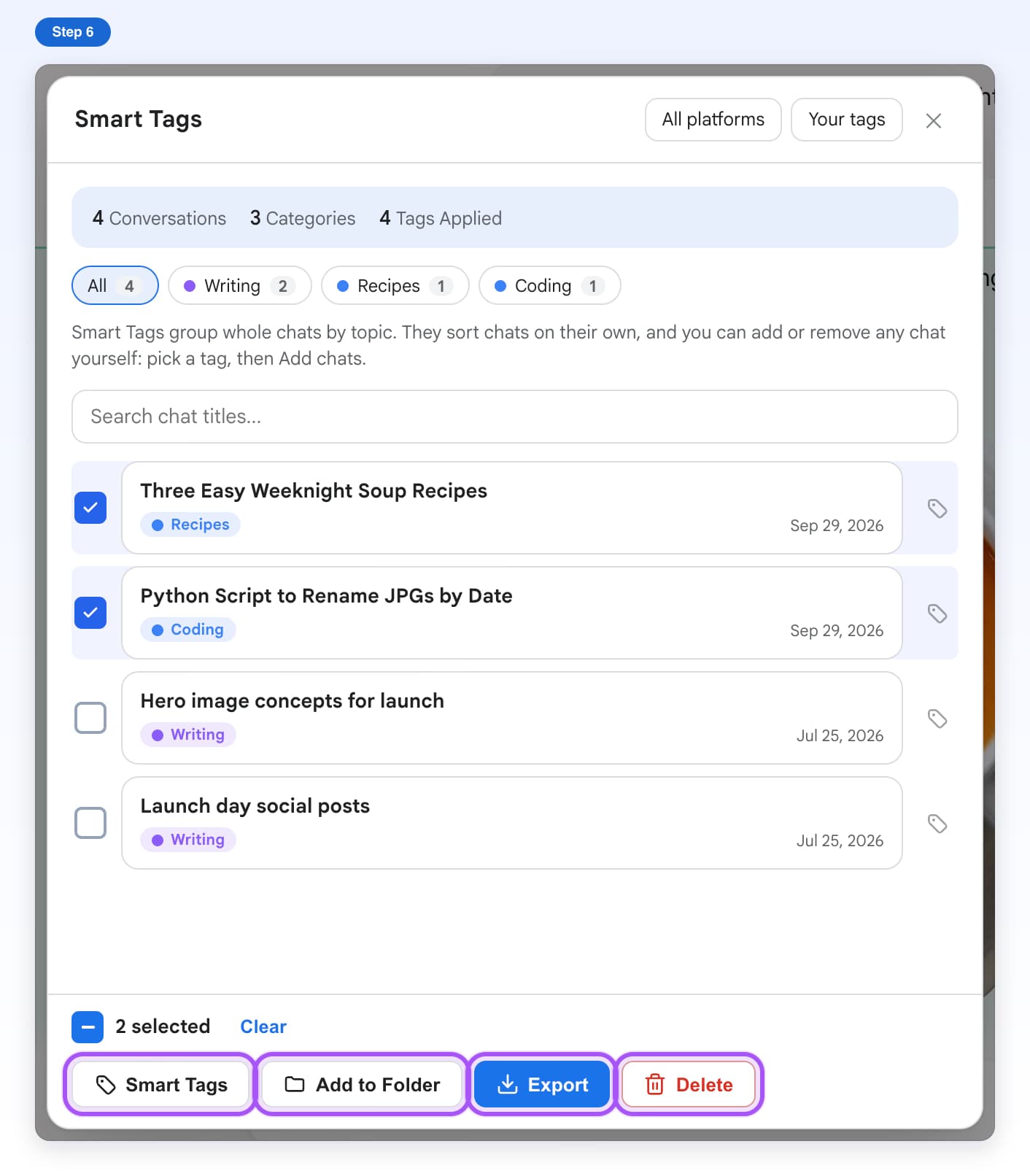
Task: Focus the Search chat titles field
Action: (x=515, y=417)
